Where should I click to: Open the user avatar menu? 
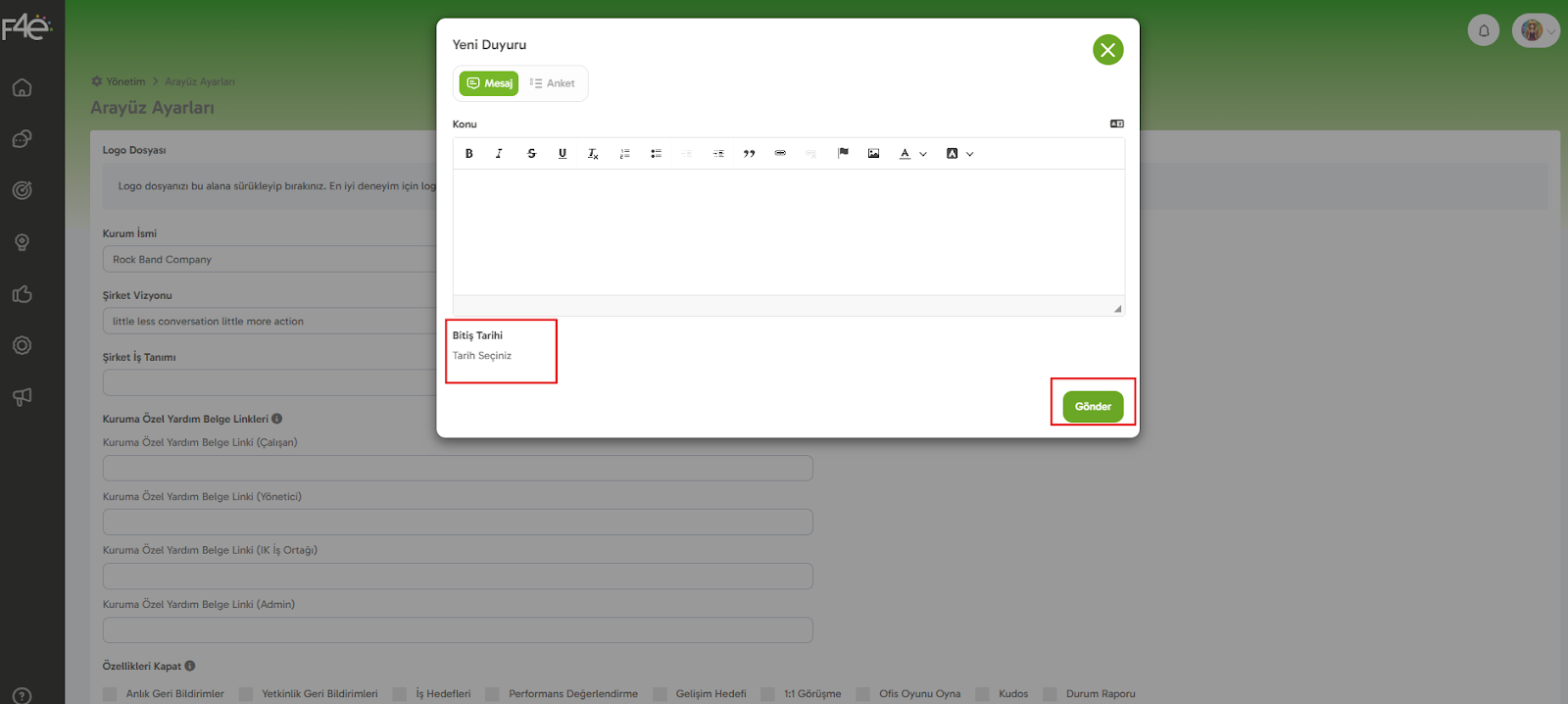coord(1535,30)
